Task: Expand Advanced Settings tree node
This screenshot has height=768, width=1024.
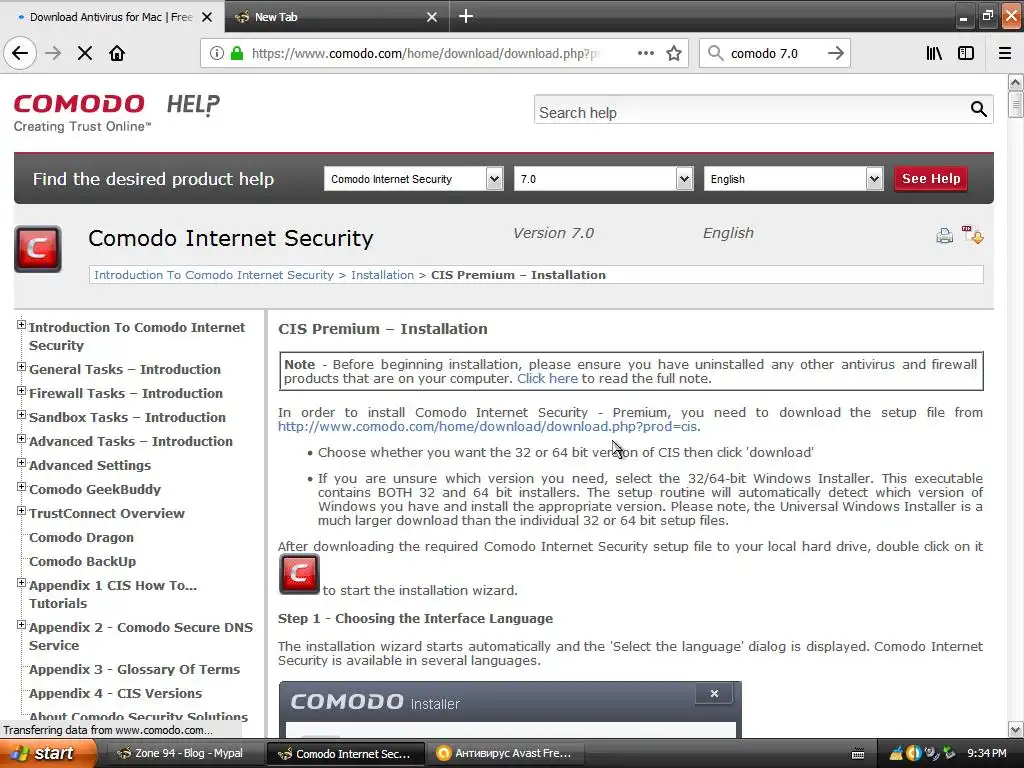Action: (21, 463)
